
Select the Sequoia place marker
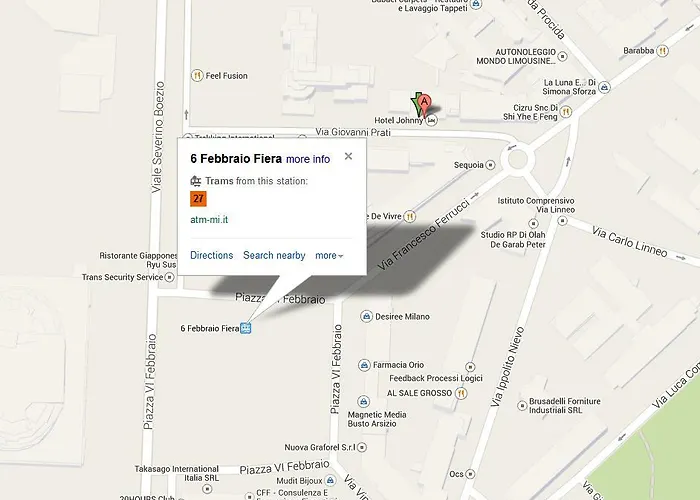click(x=490, y=165)
